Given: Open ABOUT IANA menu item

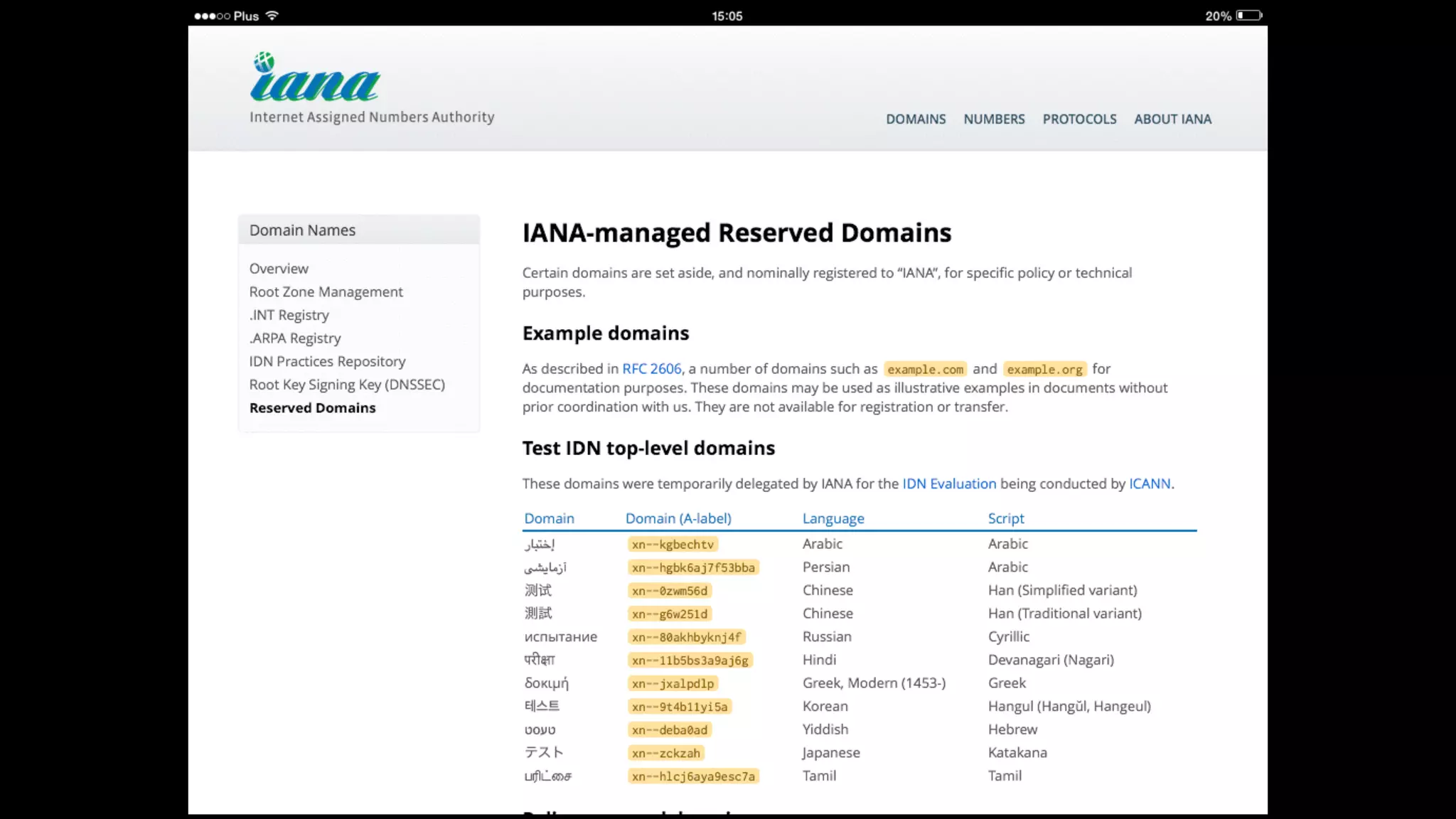Looking at the screenshot, I should click(x=1172, y=119).
